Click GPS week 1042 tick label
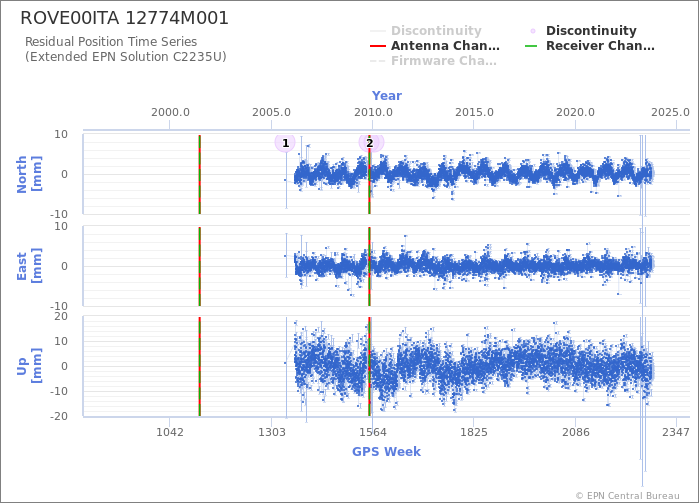The image size is (700, 504). (170, 432)
